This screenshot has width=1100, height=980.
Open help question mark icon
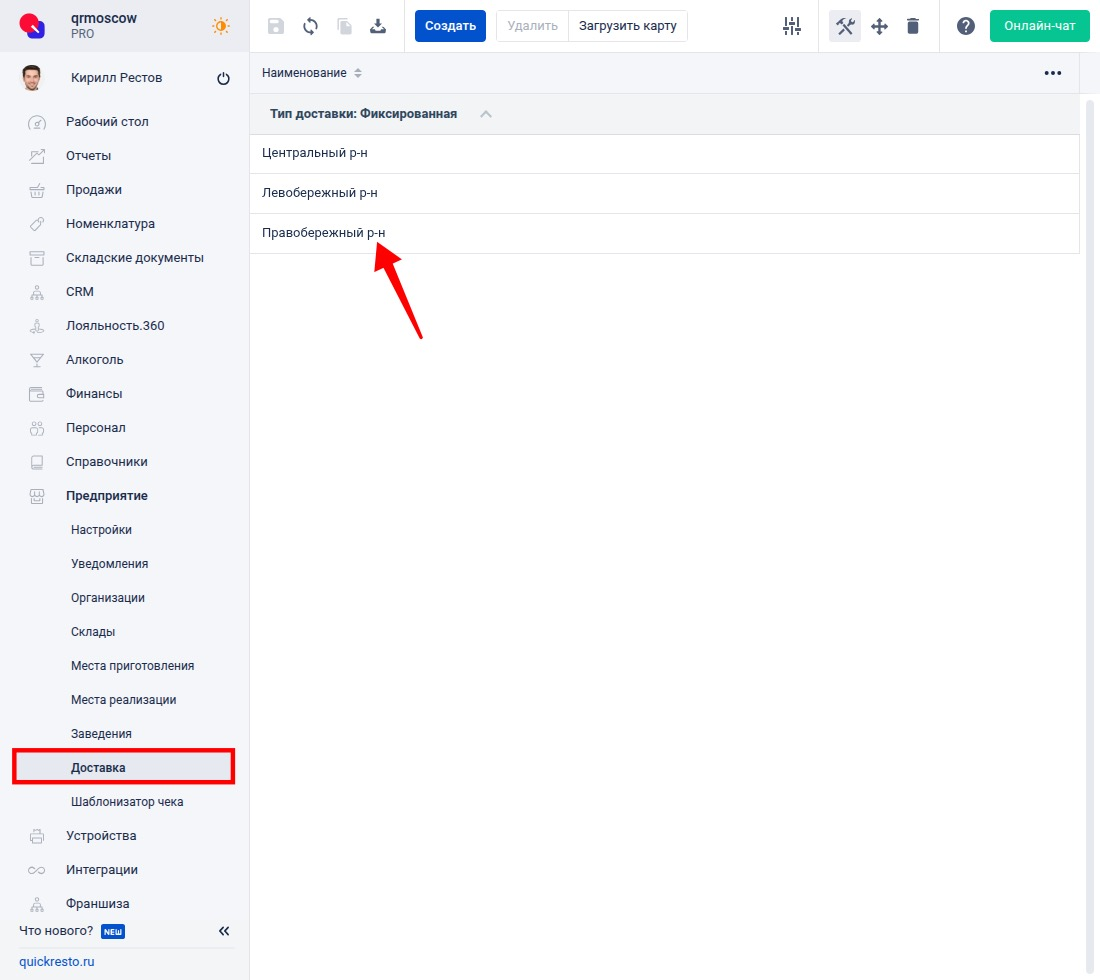965,26
